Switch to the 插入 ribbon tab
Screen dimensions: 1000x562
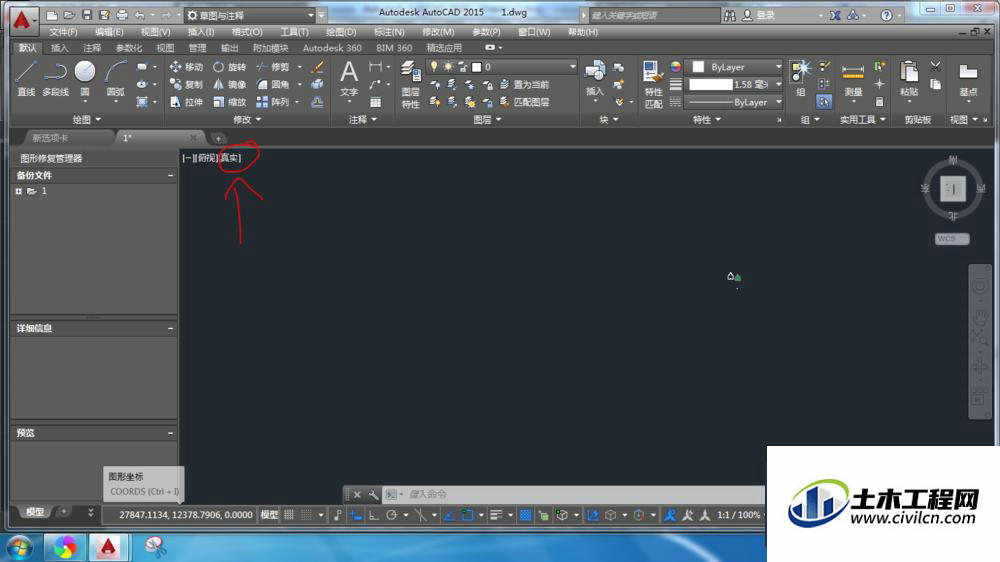click(x=59, y=48)
